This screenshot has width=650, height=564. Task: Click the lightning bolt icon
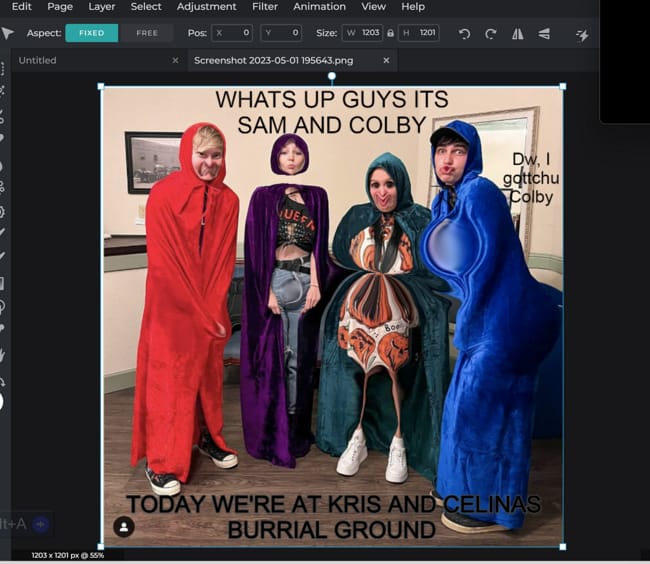pyautogui.click(x=582, y=34)
